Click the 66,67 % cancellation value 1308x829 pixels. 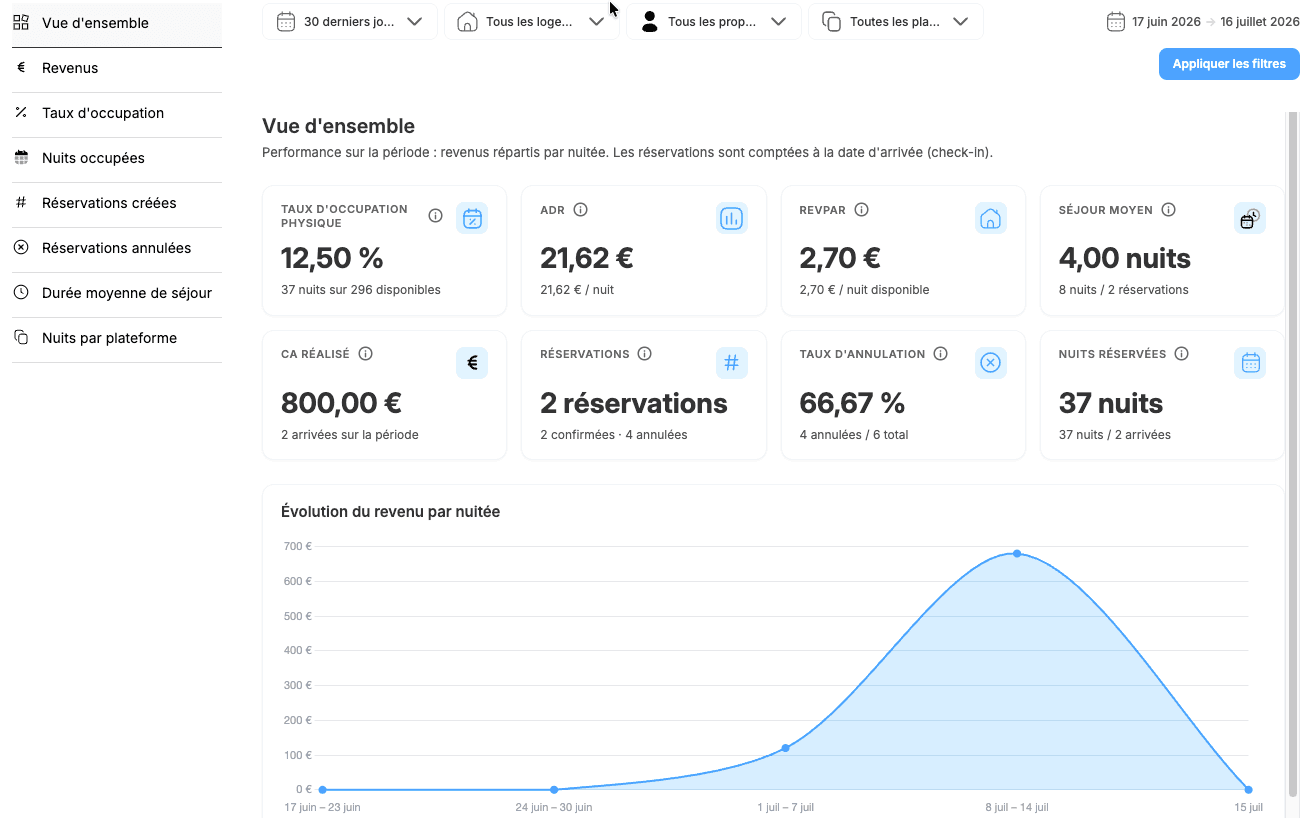[x=852, y=403]
